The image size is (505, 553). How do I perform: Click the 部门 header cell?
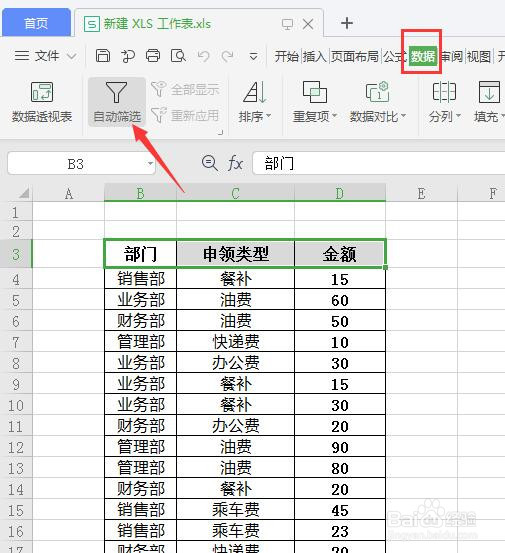tap(140, 254)
